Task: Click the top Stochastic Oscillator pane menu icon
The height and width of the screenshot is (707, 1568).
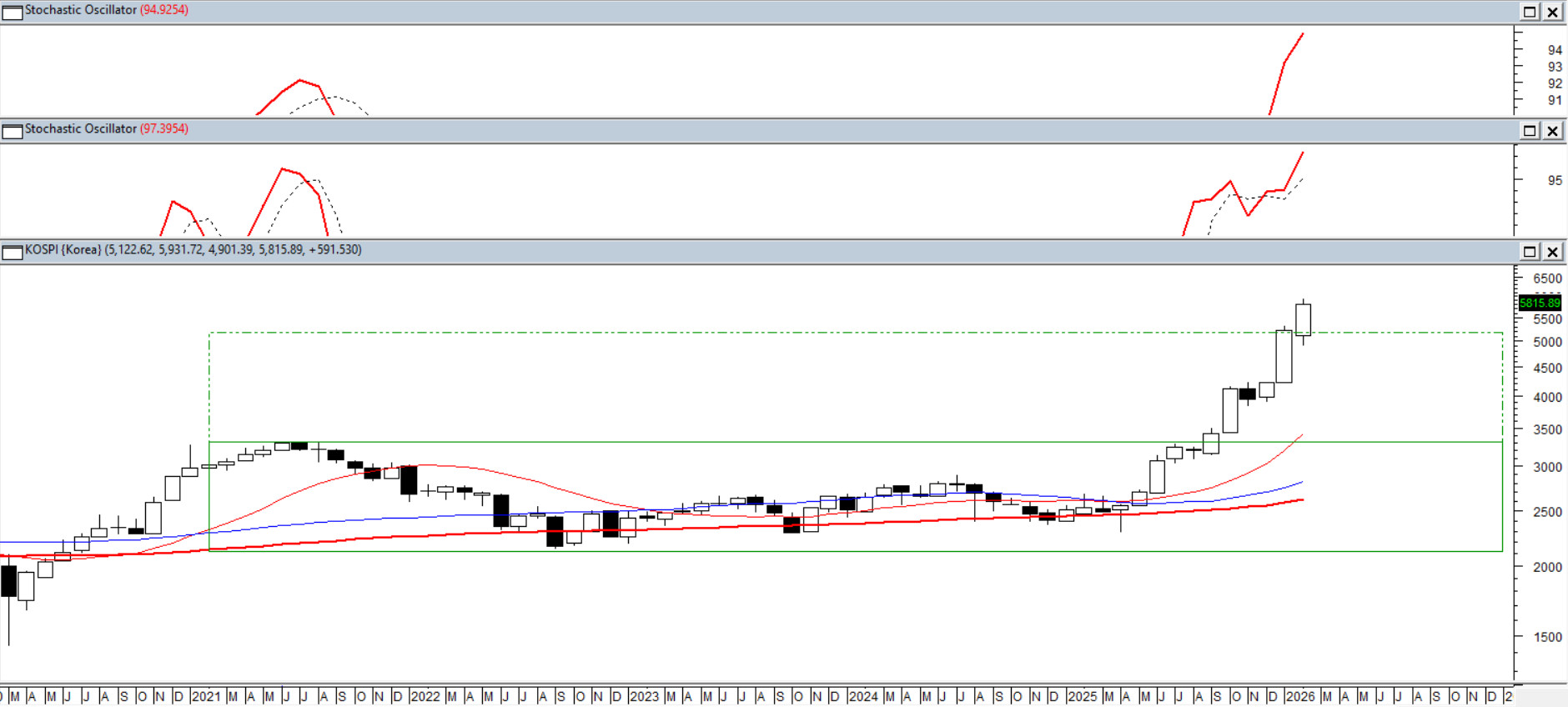Action: [12, 12]
